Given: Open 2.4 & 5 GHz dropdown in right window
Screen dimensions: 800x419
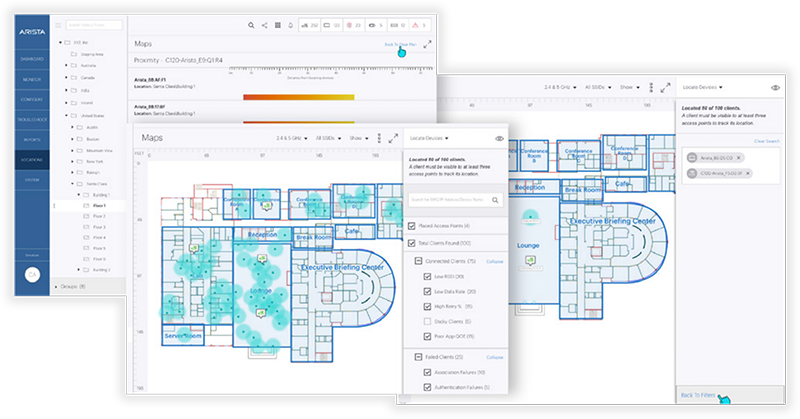Looking at the screenshot, I should point(560,87).
